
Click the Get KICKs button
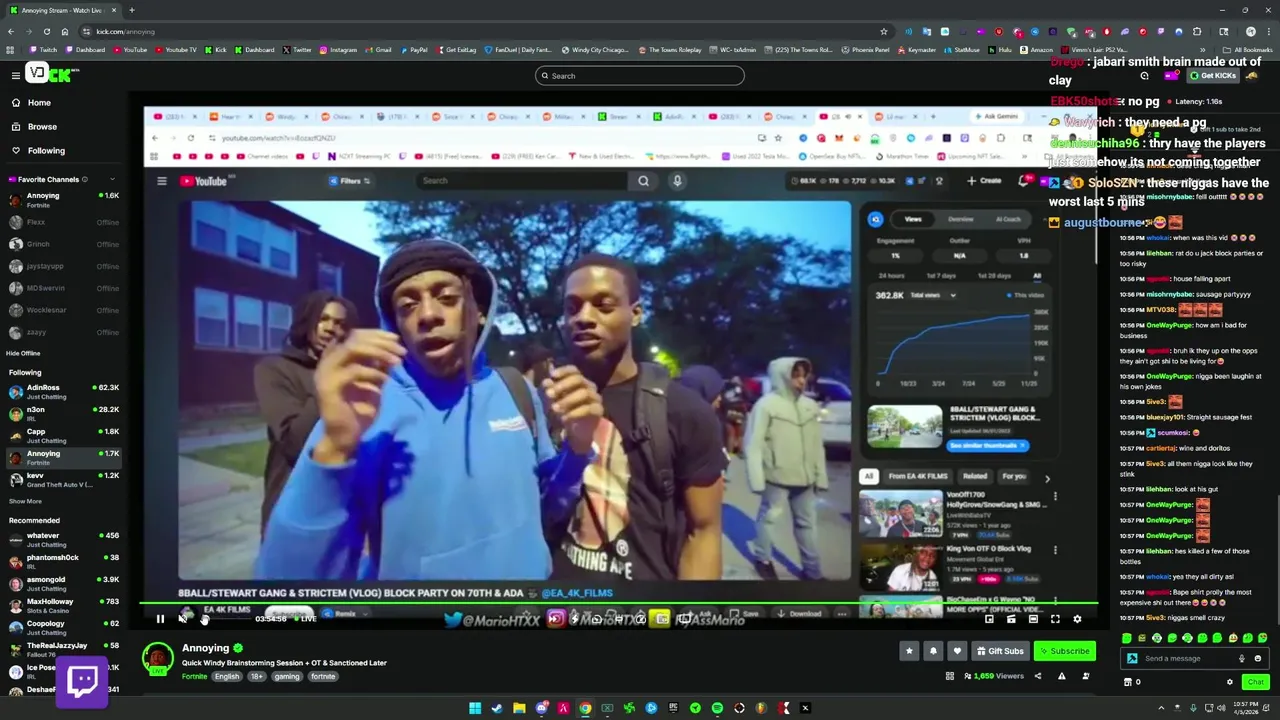point(1213,76)
